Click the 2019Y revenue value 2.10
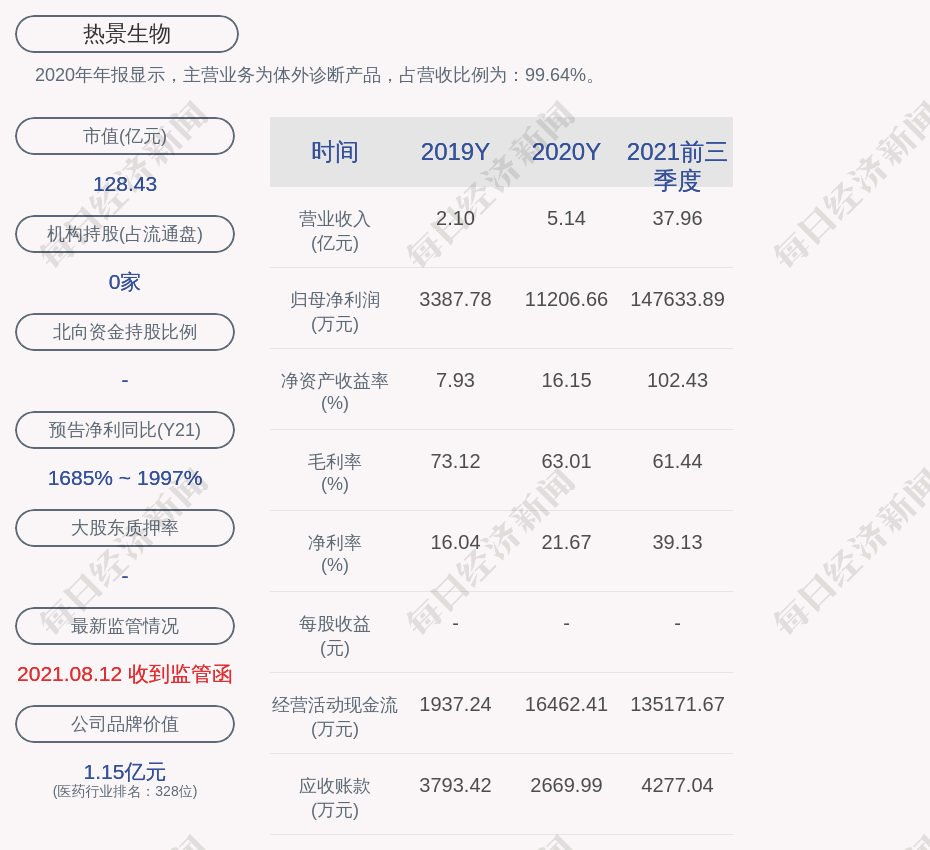 (456, 218)
